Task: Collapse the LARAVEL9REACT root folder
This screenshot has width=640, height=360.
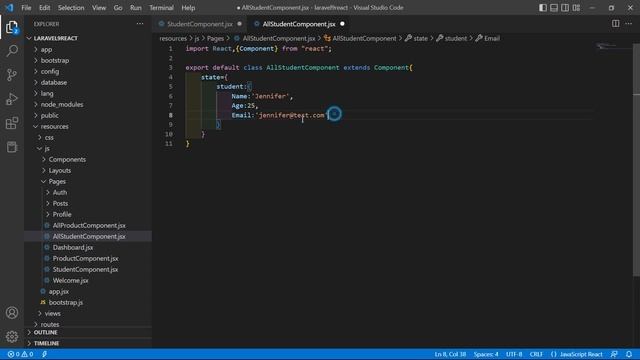Action: coord(56,38)
